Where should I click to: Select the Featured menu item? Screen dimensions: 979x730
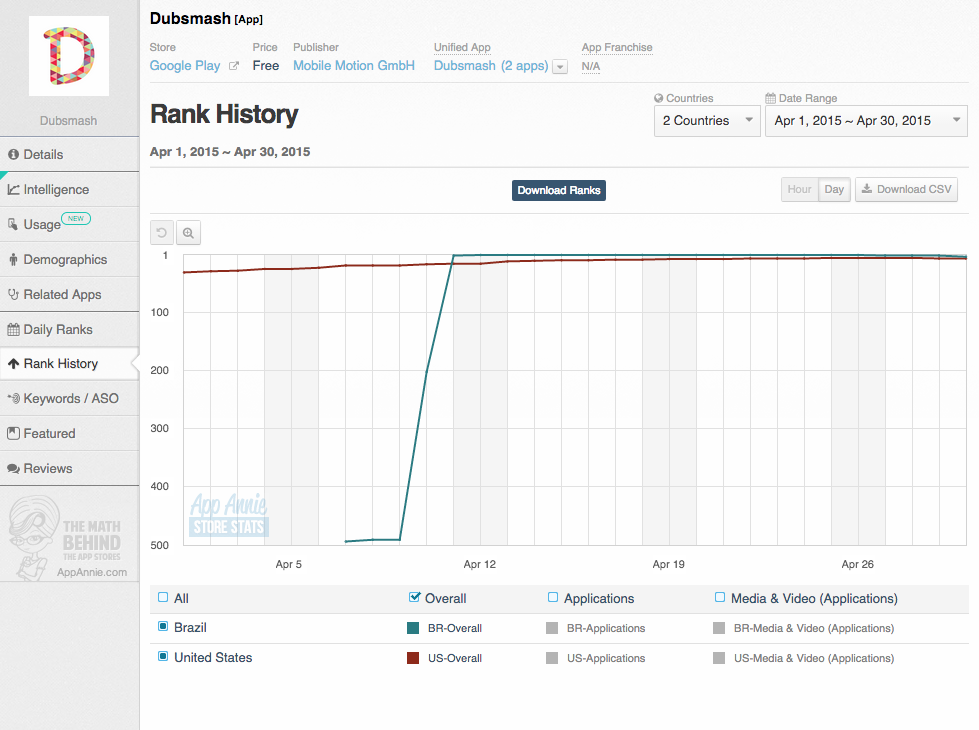click(46, 433)
